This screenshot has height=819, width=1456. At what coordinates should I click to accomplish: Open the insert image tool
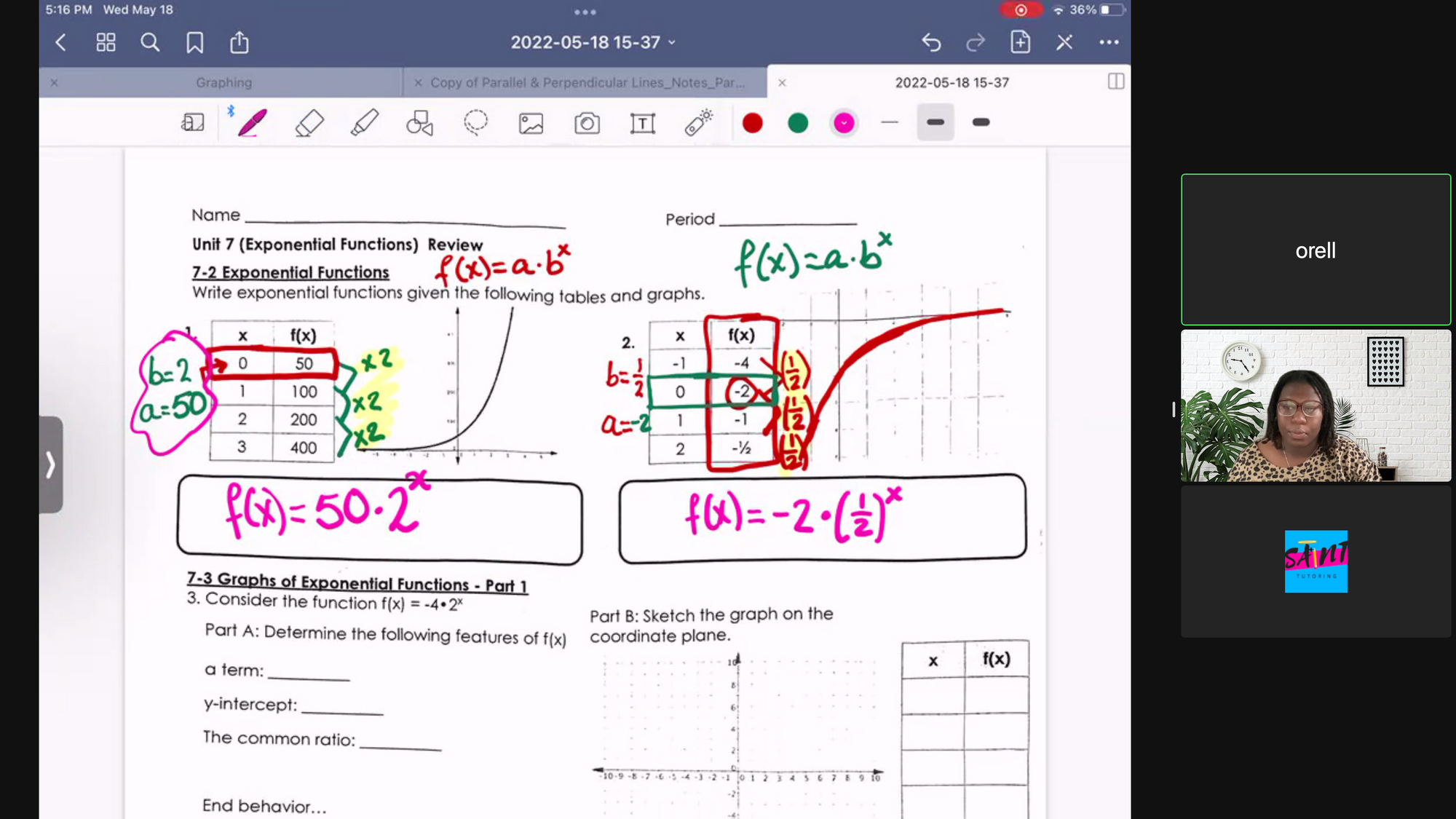[531, 123]
